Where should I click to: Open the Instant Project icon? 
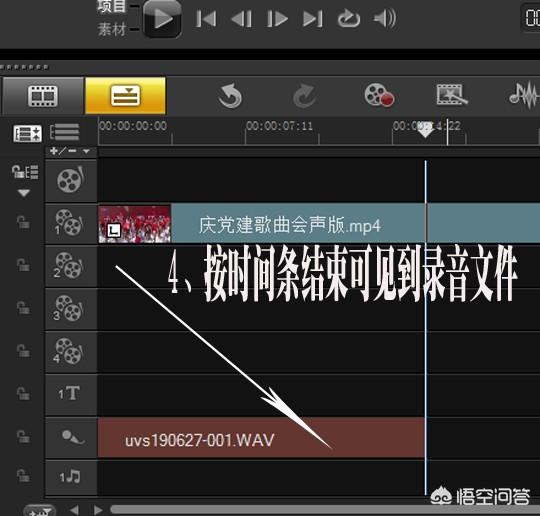[452, 94]
